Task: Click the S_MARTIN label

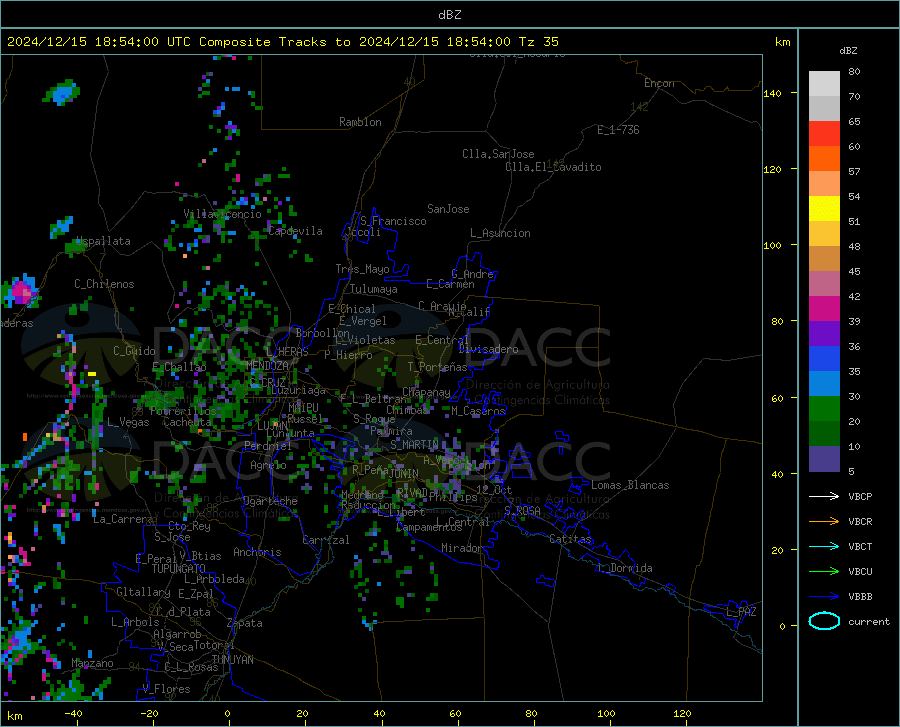Action: pos(414,445)
